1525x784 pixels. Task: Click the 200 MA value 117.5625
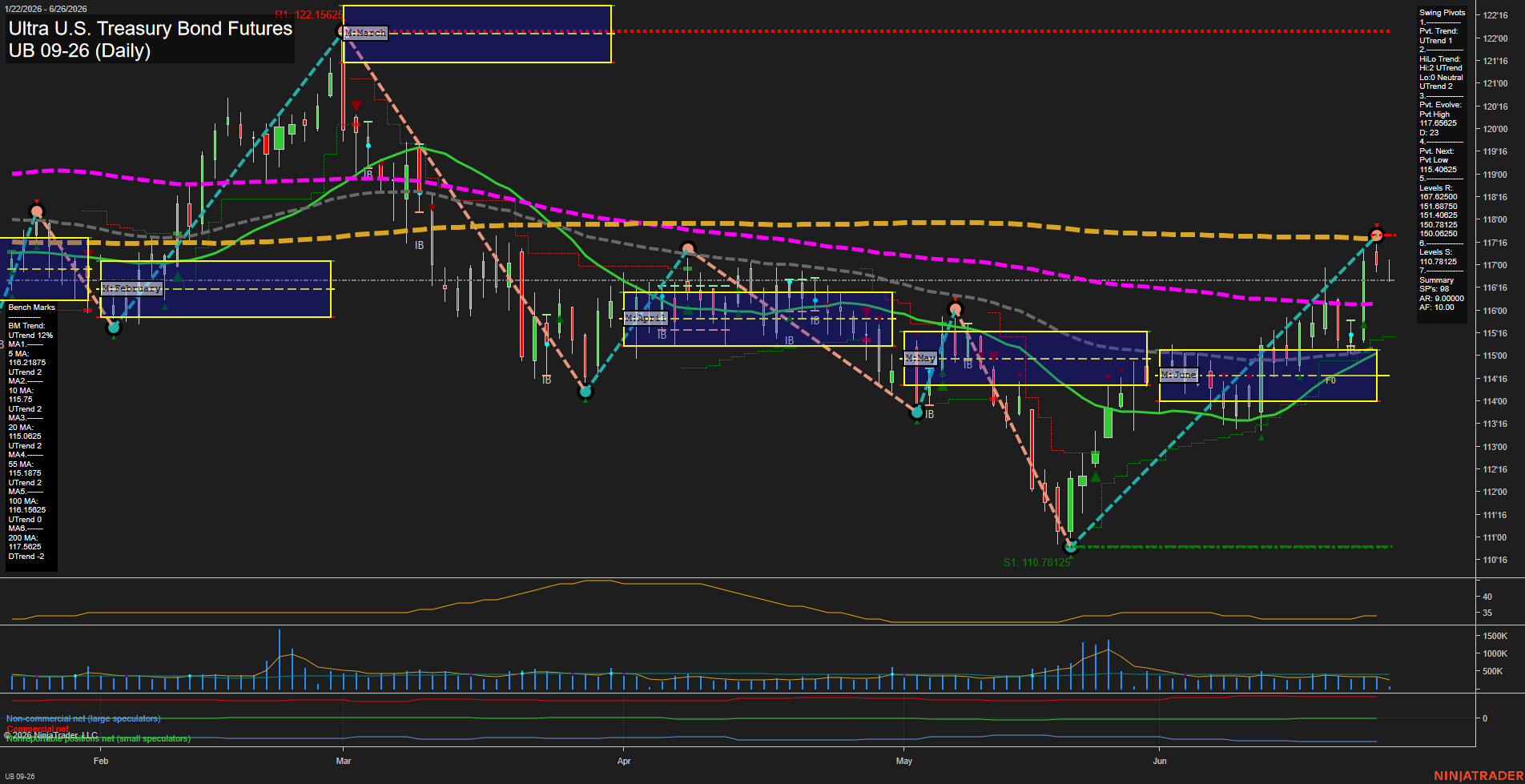pos(25,547)
